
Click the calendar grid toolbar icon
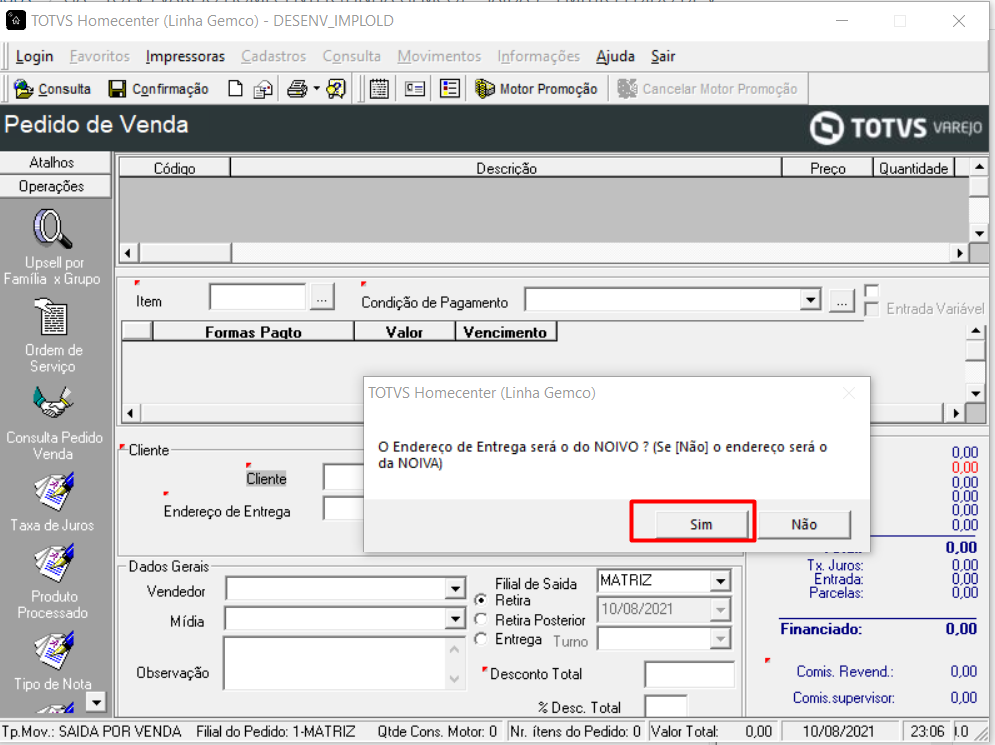point(379,89)
